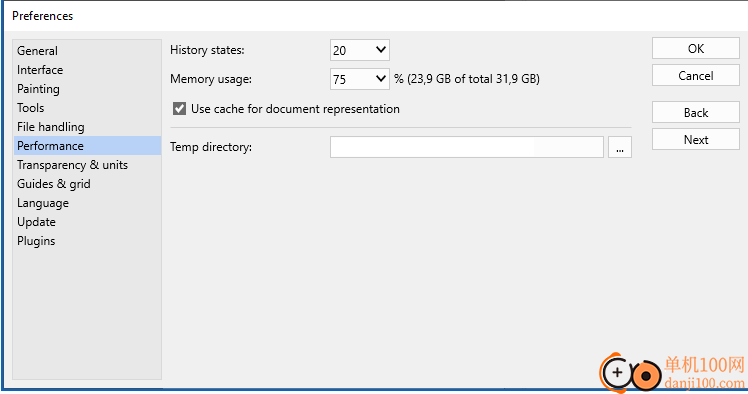Click the Cancel button
Screen dimensions: 748x394
(696, 75)
